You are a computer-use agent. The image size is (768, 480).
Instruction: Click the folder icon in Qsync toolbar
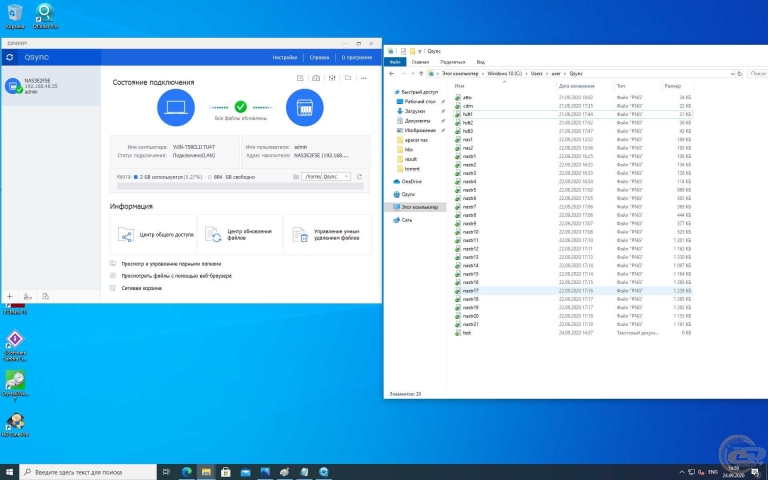pos(348,78)
